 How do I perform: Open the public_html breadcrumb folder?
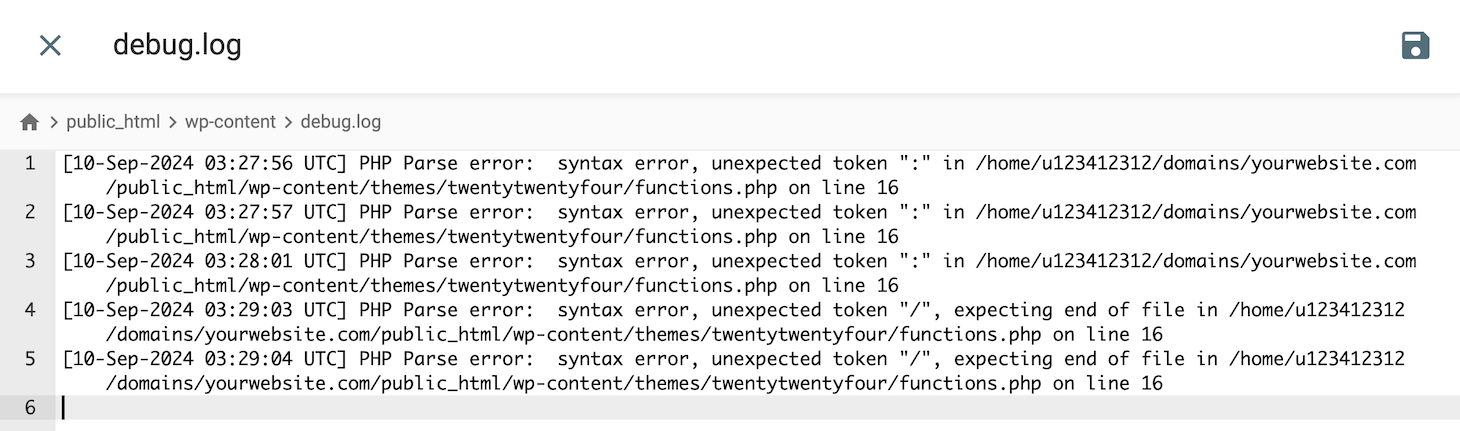tap(113, 122)
